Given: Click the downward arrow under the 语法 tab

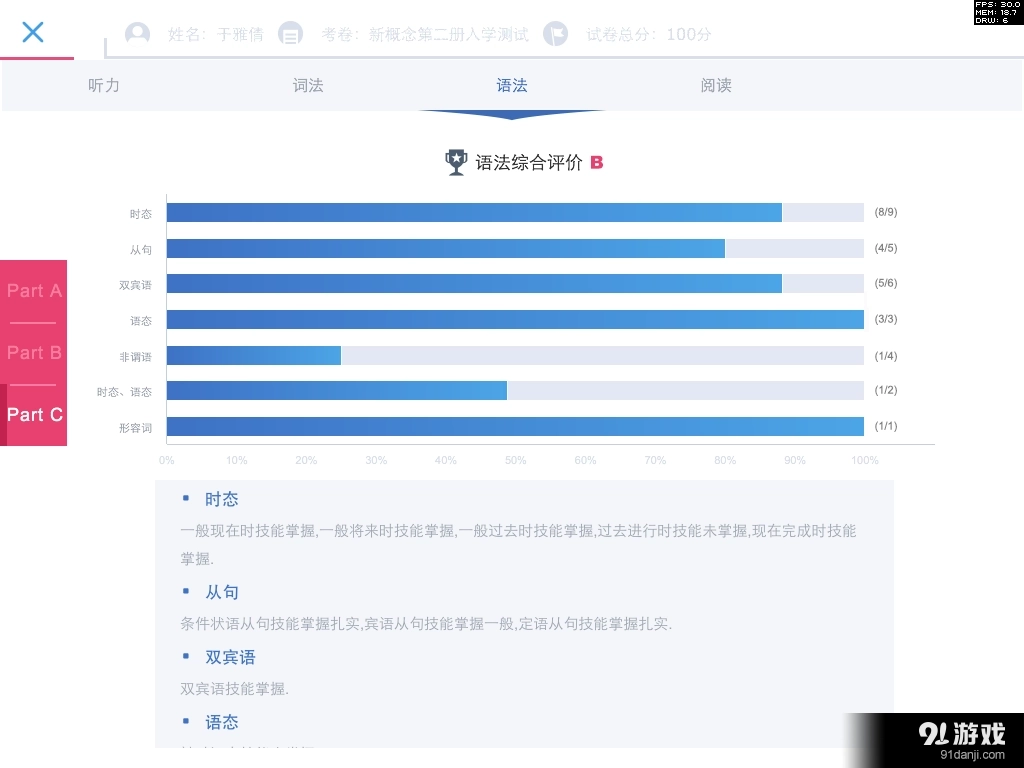Looking at the screenshot, I should tap(512, 114).
